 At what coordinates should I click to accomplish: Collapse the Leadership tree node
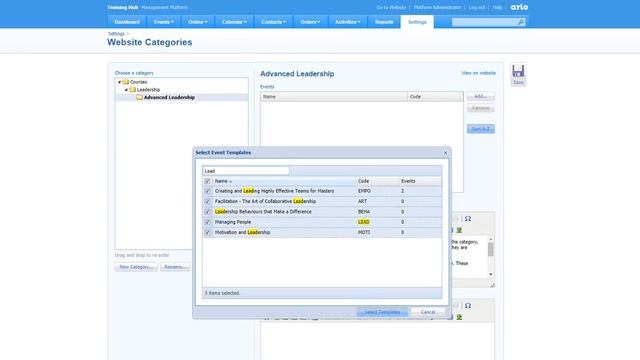126,90
